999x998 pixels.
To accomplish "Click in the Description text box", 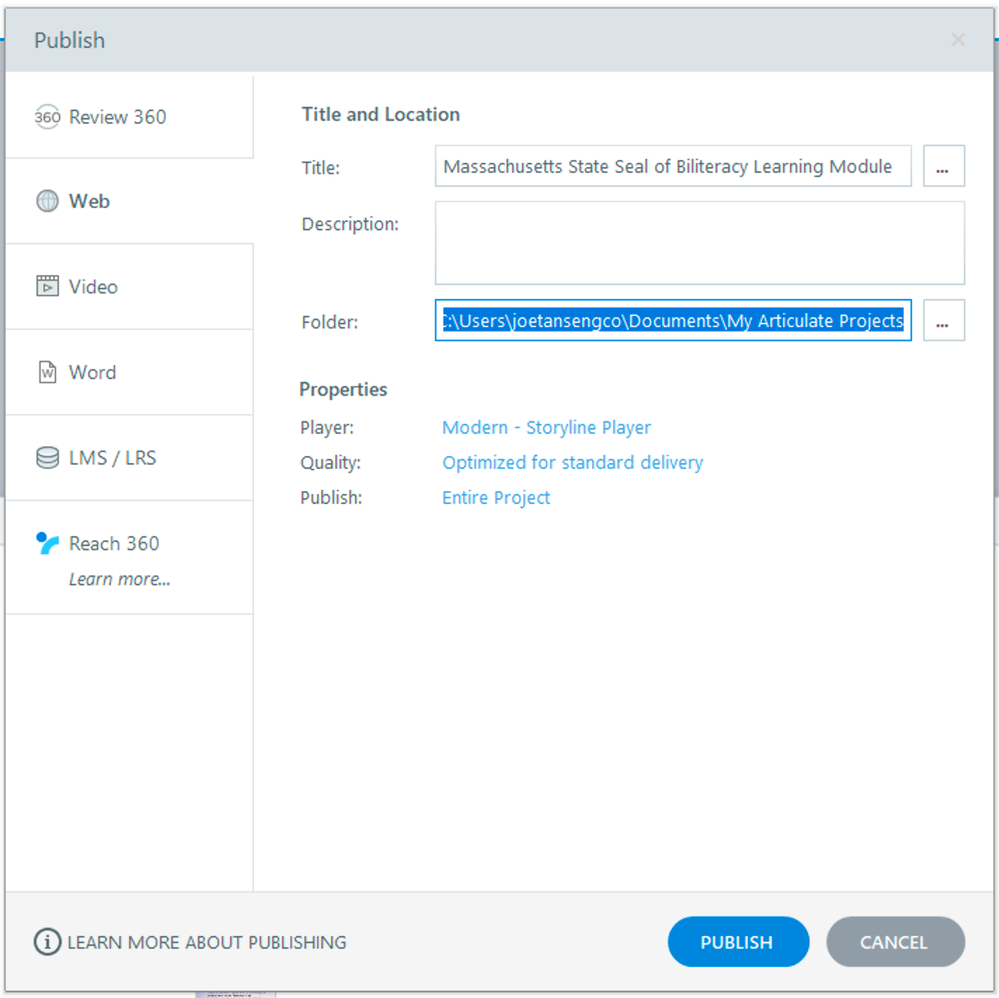I will click(x=699, y=243).
